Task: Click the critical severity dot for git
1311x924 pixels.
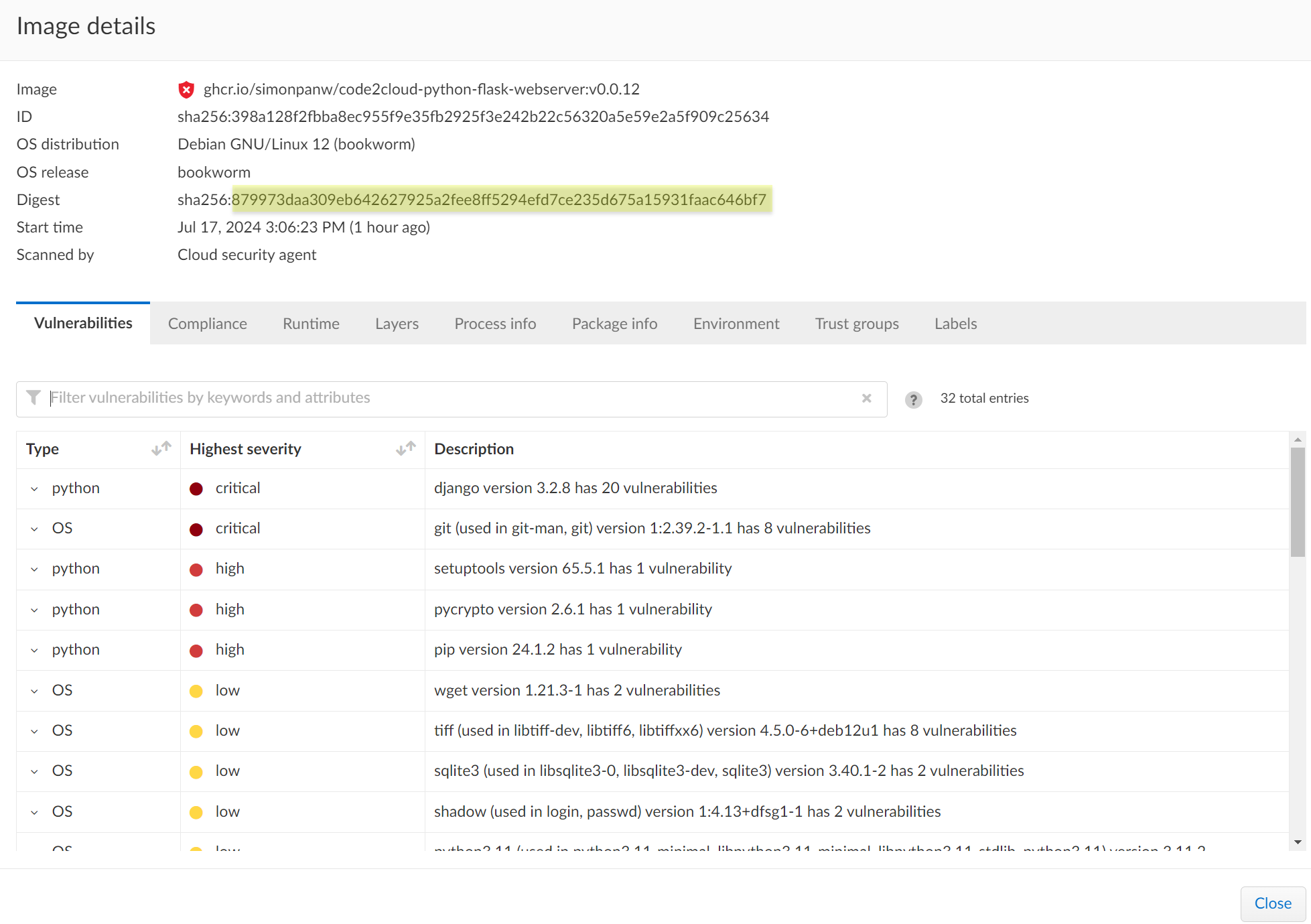Action: coord(196,529)
